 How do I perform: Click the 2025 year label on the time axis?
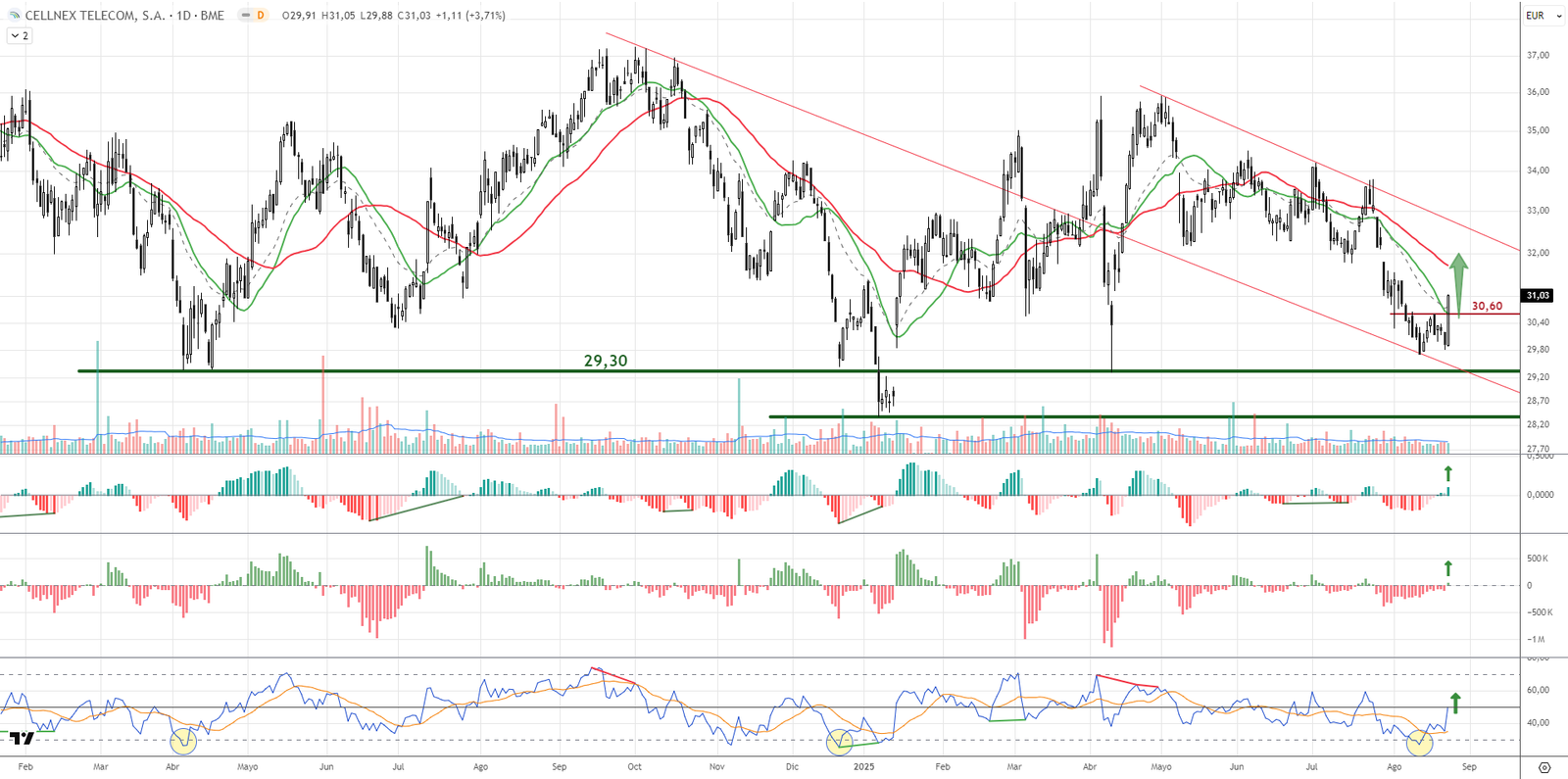(864, 767)
